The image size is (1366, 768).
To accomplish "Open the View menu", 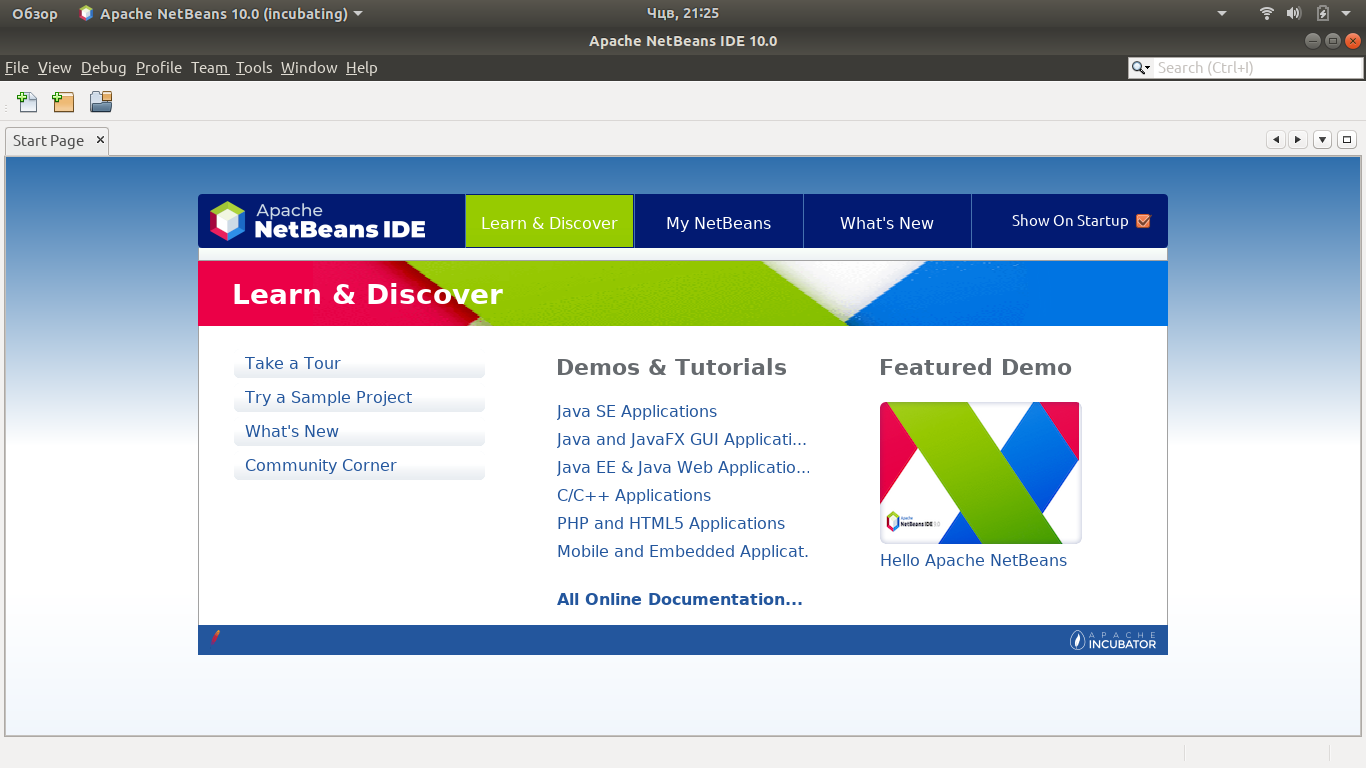I will [55, 68].
